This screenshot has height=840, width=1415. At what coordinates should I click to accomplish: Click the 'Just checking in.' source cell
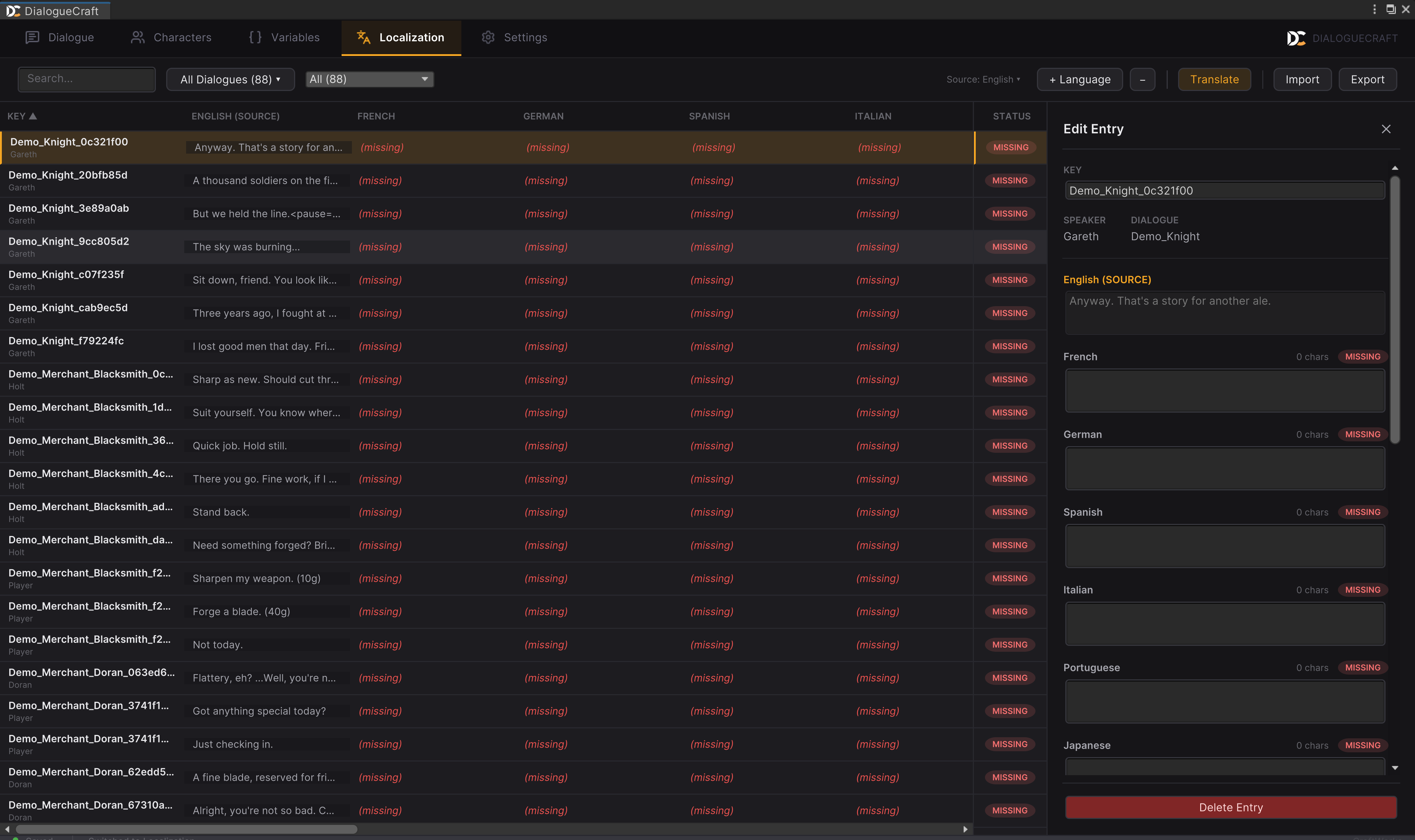[x=266, y=744]
